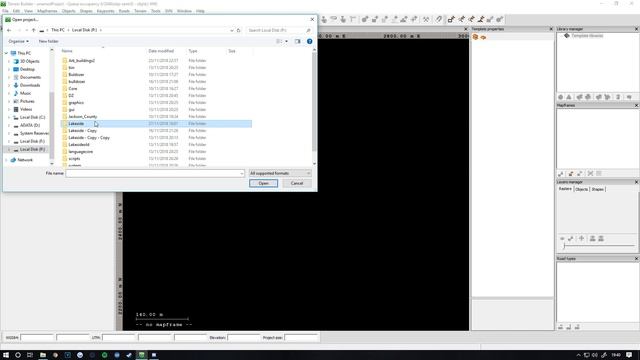Image resolution: width=640 pixels, height=360 pixels.
Task: Click This PC in the address breadcrumb
Action: [x=58, y=30]
